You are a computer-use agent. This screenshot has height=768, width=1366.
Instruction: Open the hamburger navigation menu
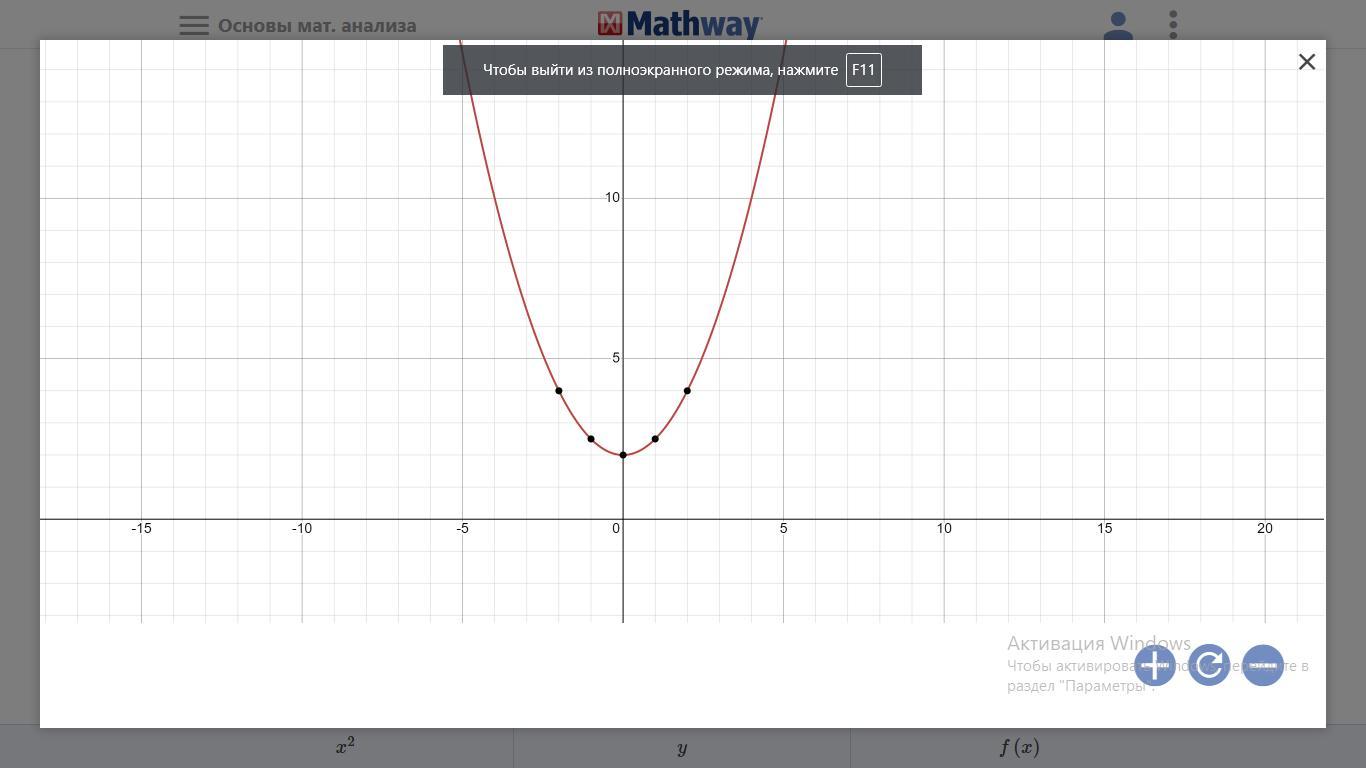[x=193, y=26]
